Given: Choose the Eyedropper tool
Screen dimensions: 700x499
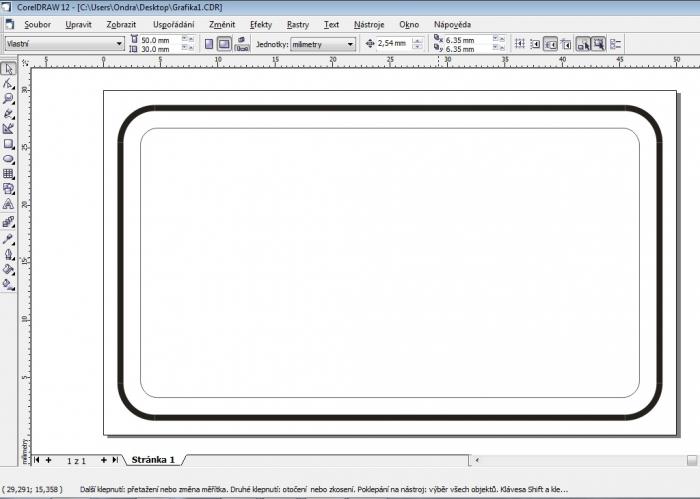Looking at the screenshot, I should (8, 239).
